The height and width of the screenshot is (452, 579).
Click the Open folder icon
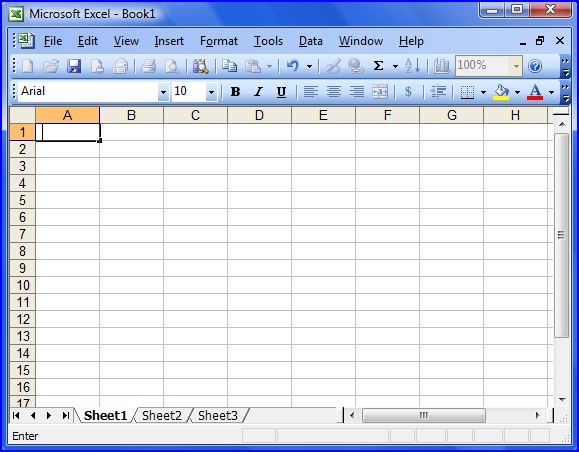click(x=51, y=66)
